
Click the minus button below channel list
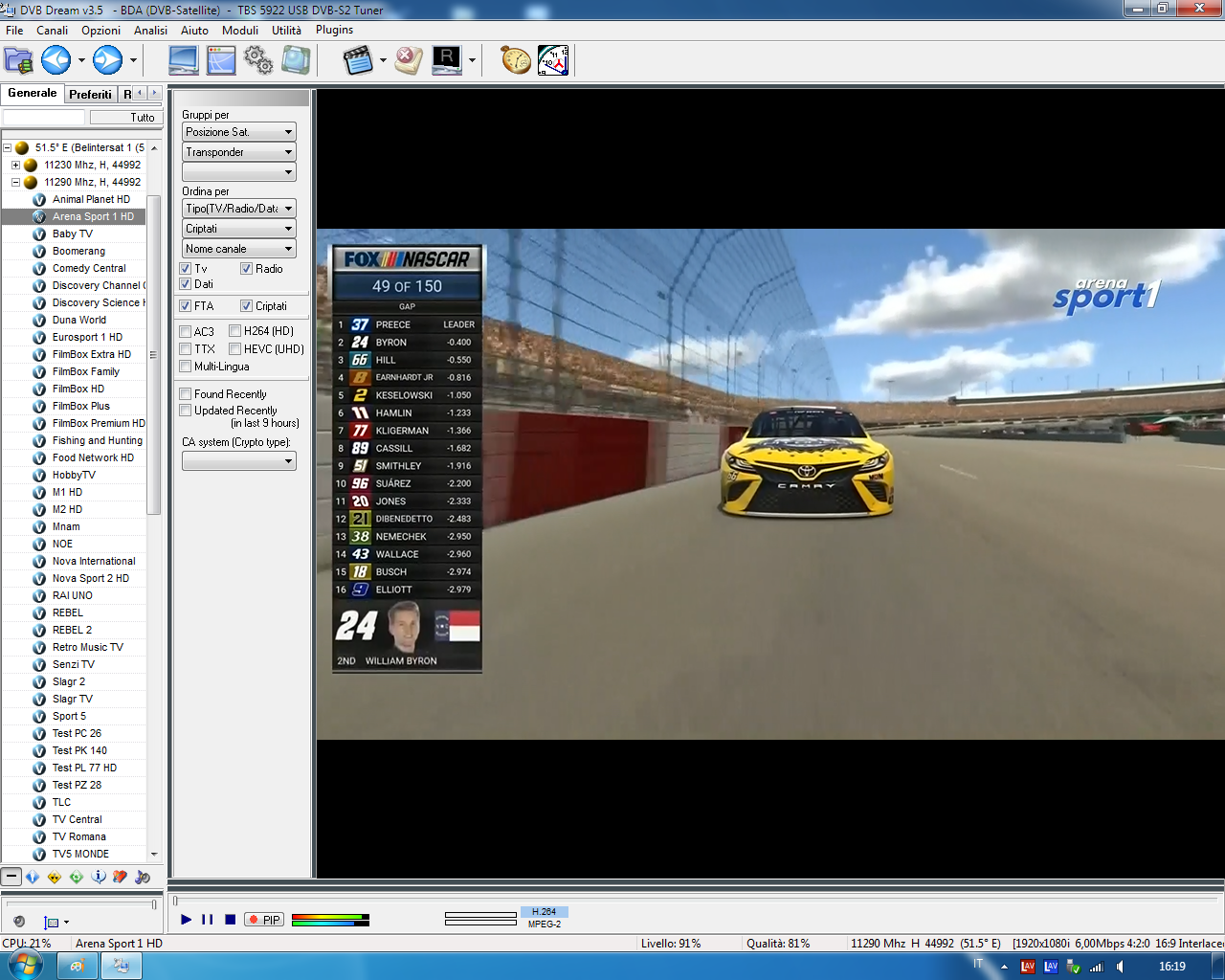click(11, 876)
